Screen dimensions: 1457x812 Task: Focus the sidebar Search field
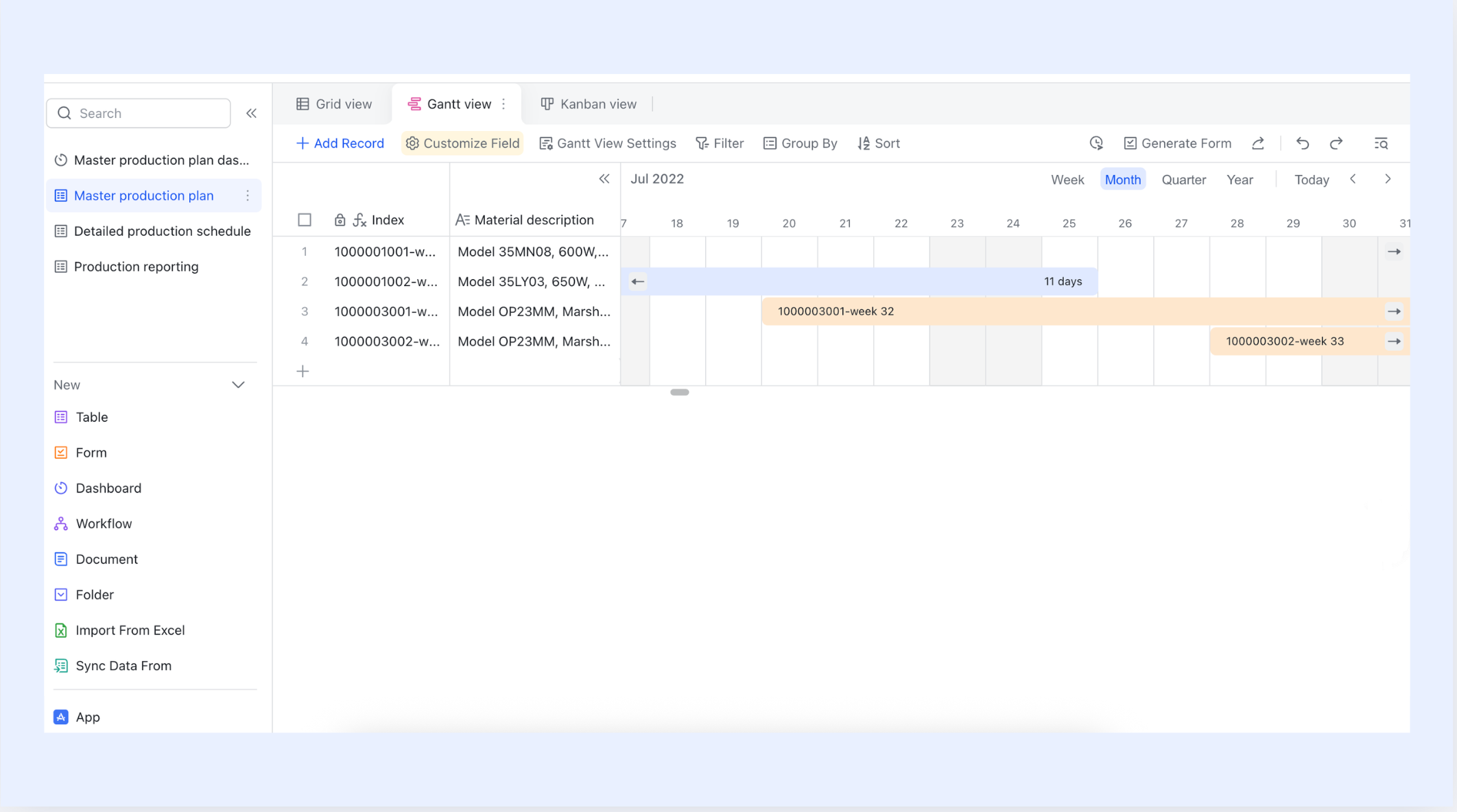point(139,113)
